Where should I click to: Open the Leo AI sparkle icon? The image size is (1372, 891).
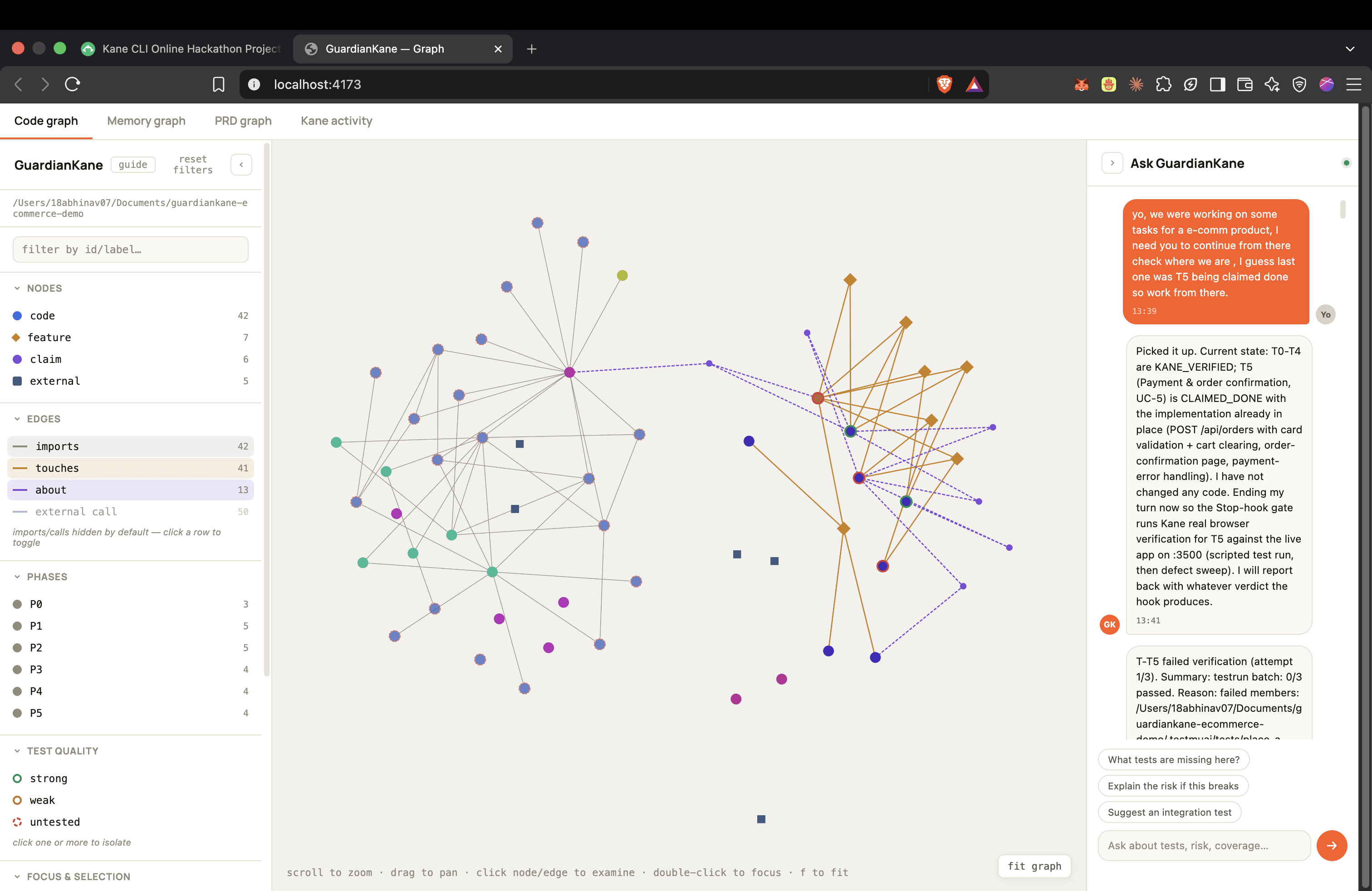pyautogui.click(x=1272, y=85)
